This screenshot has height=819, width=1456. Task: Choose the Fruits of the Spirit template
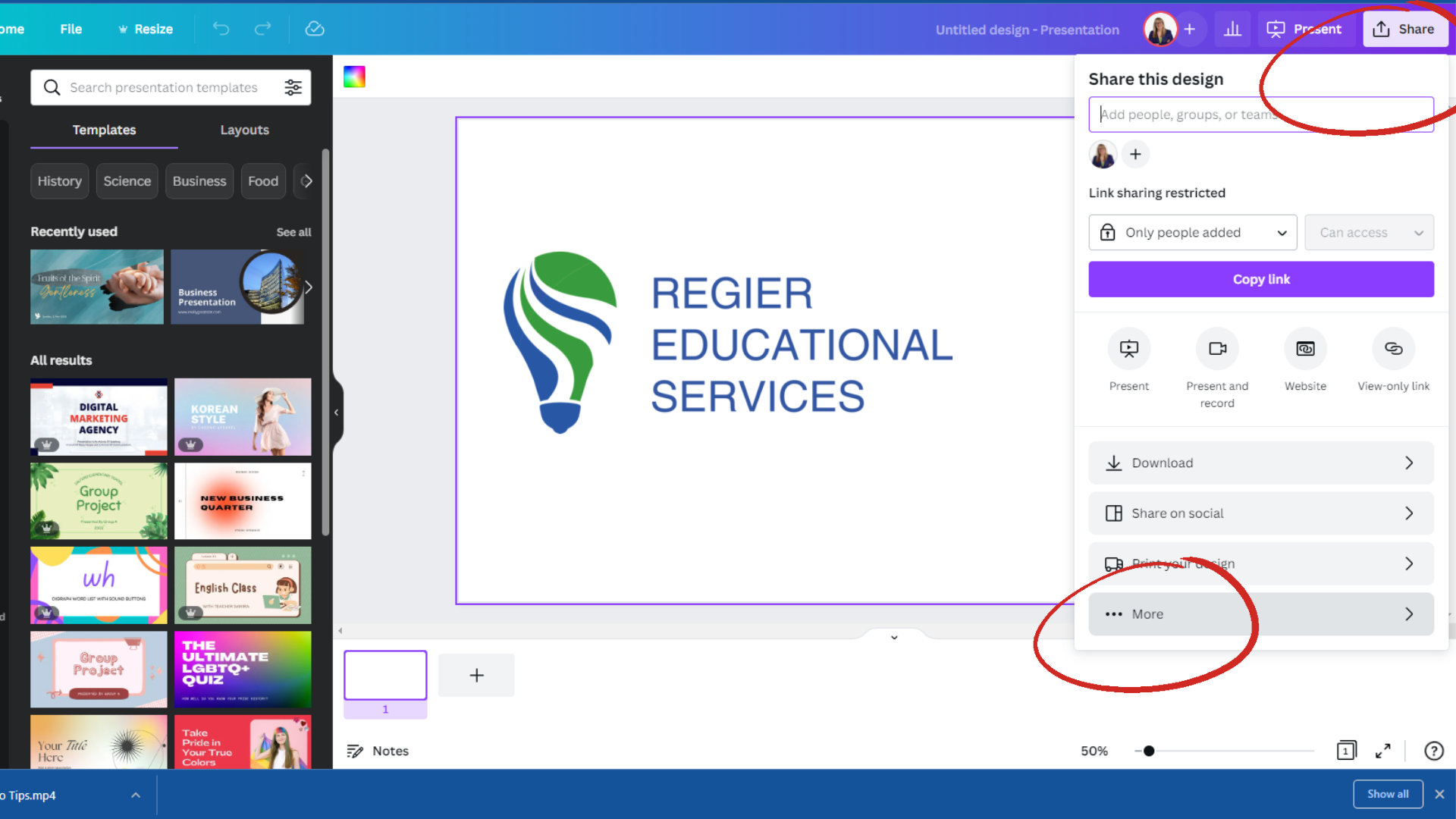click(97, 287)
